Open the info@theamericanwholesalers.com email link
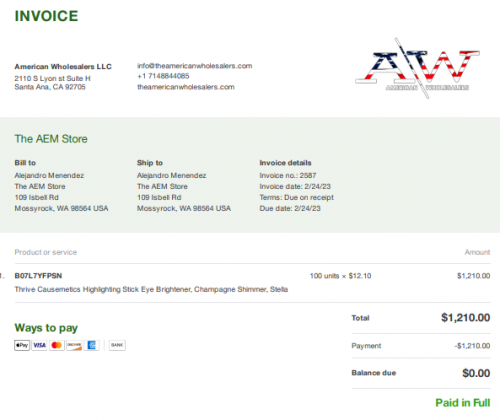Image resolution: width=500 pixels, height=420 pixels. pos(195,66)
